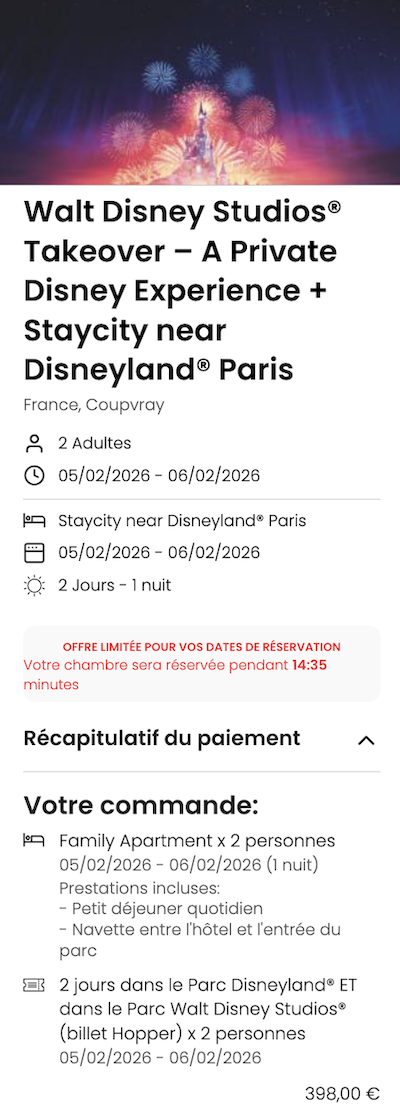Click the Disneyland castle fireworks banner image

(200, 92)
